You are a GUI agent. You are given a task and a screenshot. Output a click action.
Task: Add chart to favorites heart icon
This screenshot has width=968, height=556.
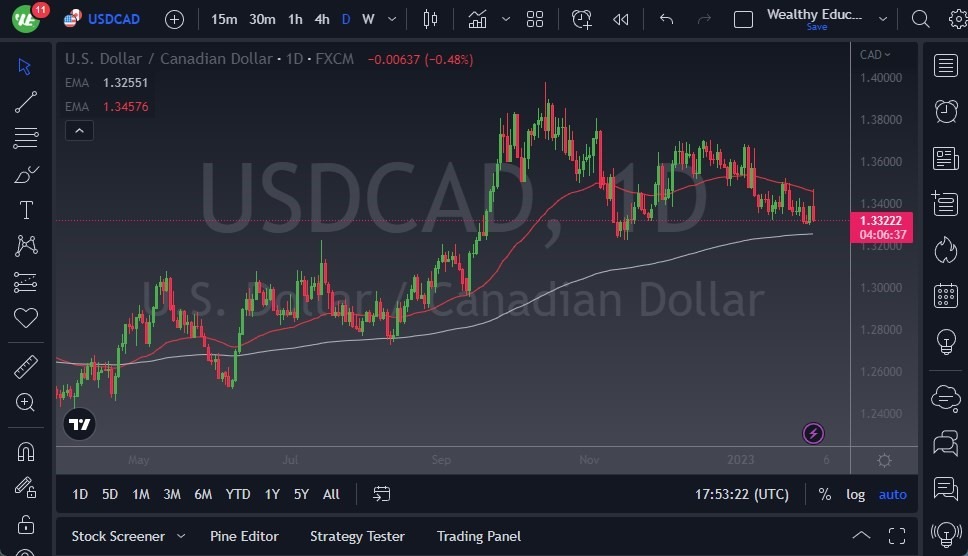click(x=25, y=318)
